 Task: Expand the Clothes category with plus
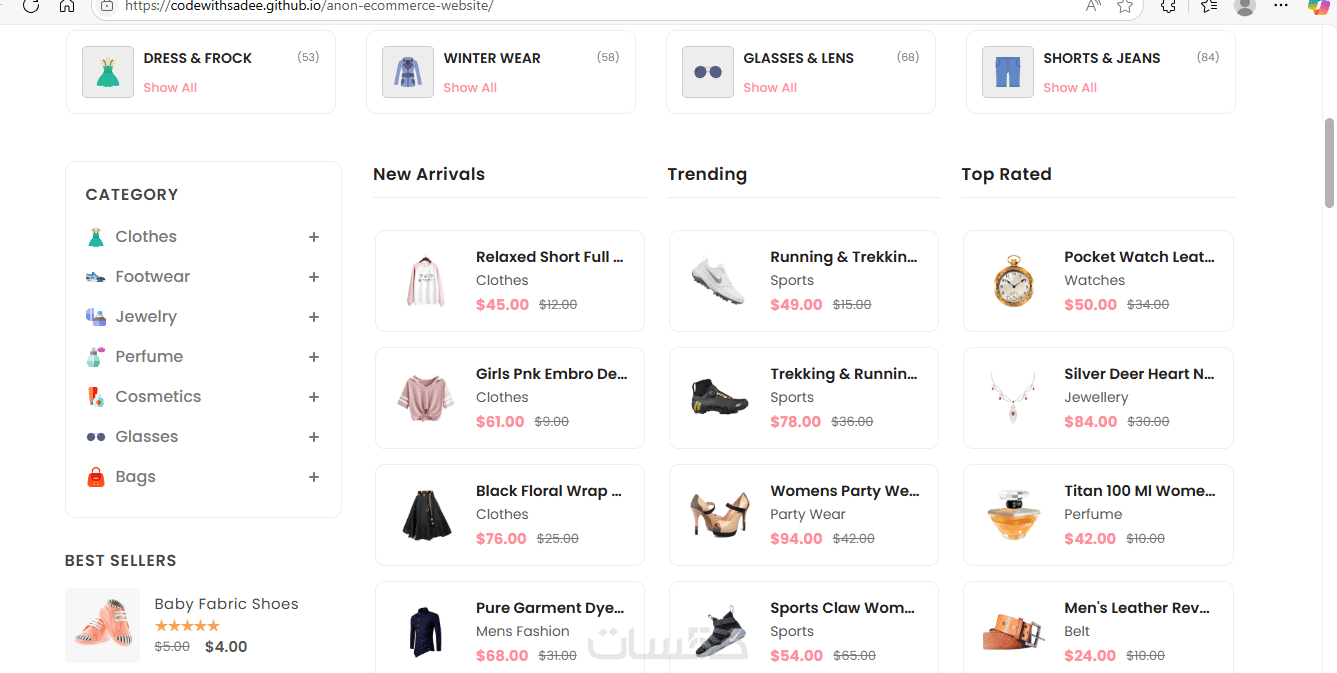(x=314, y=237)
